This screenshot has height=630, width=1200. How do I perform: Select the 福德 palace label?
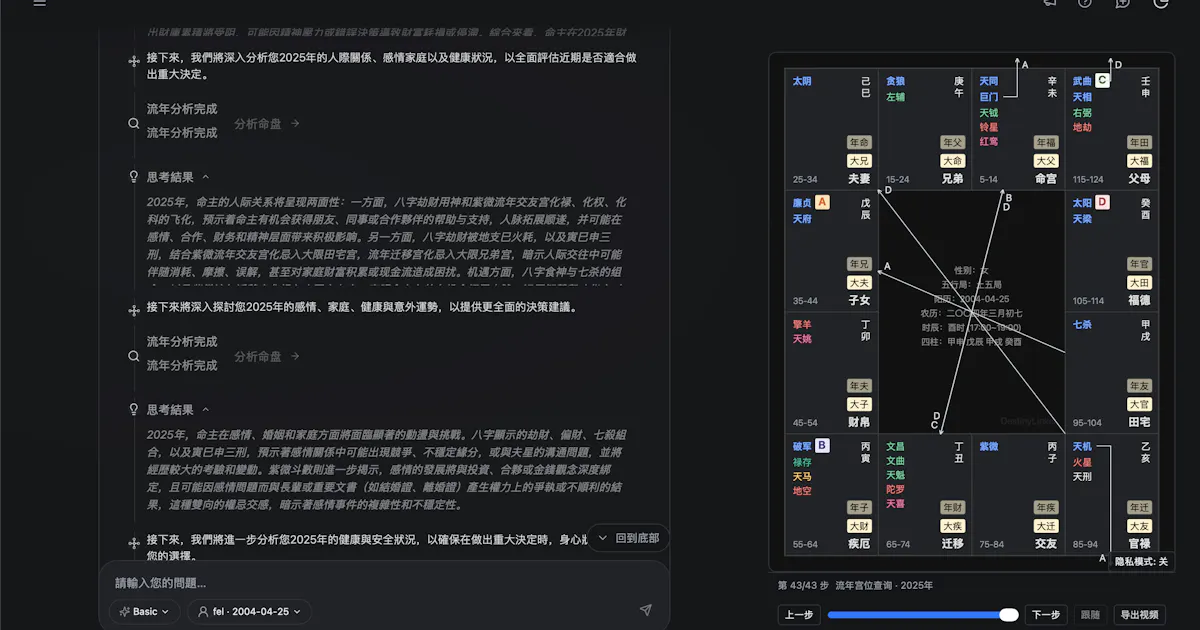(x=1139, y=301)
